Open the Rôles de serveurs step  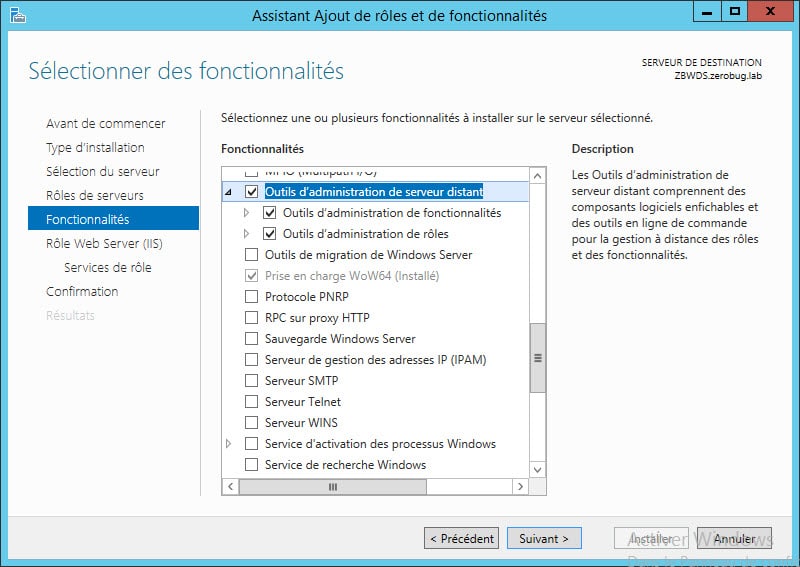[x=95, y=195]
